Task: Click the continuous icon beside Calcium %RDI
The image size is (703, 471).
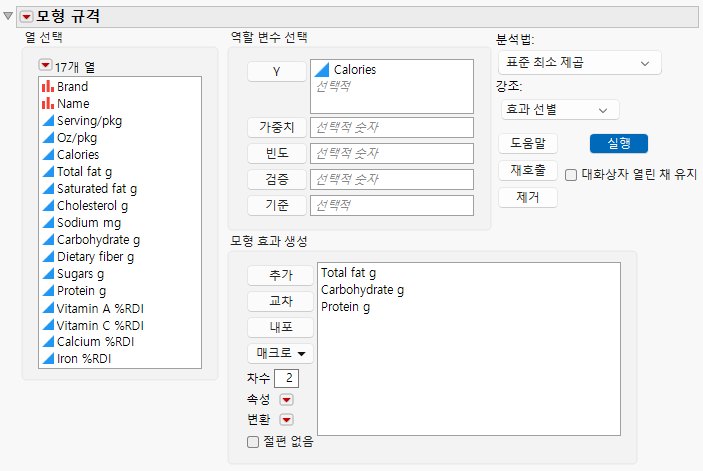Action: tap(48, 342)
